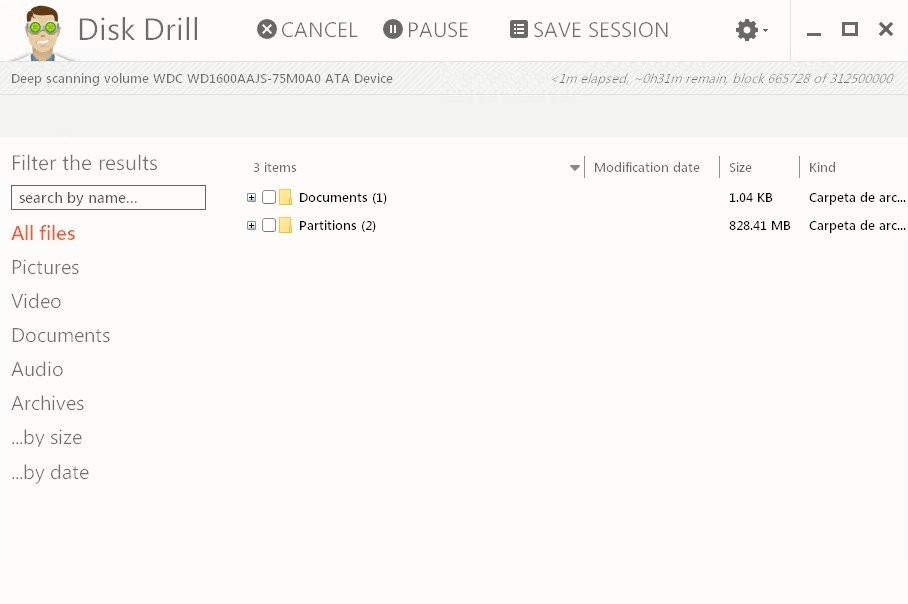
Task: Click the Documents (1) folder icon
Action: (x=285, y=197)
